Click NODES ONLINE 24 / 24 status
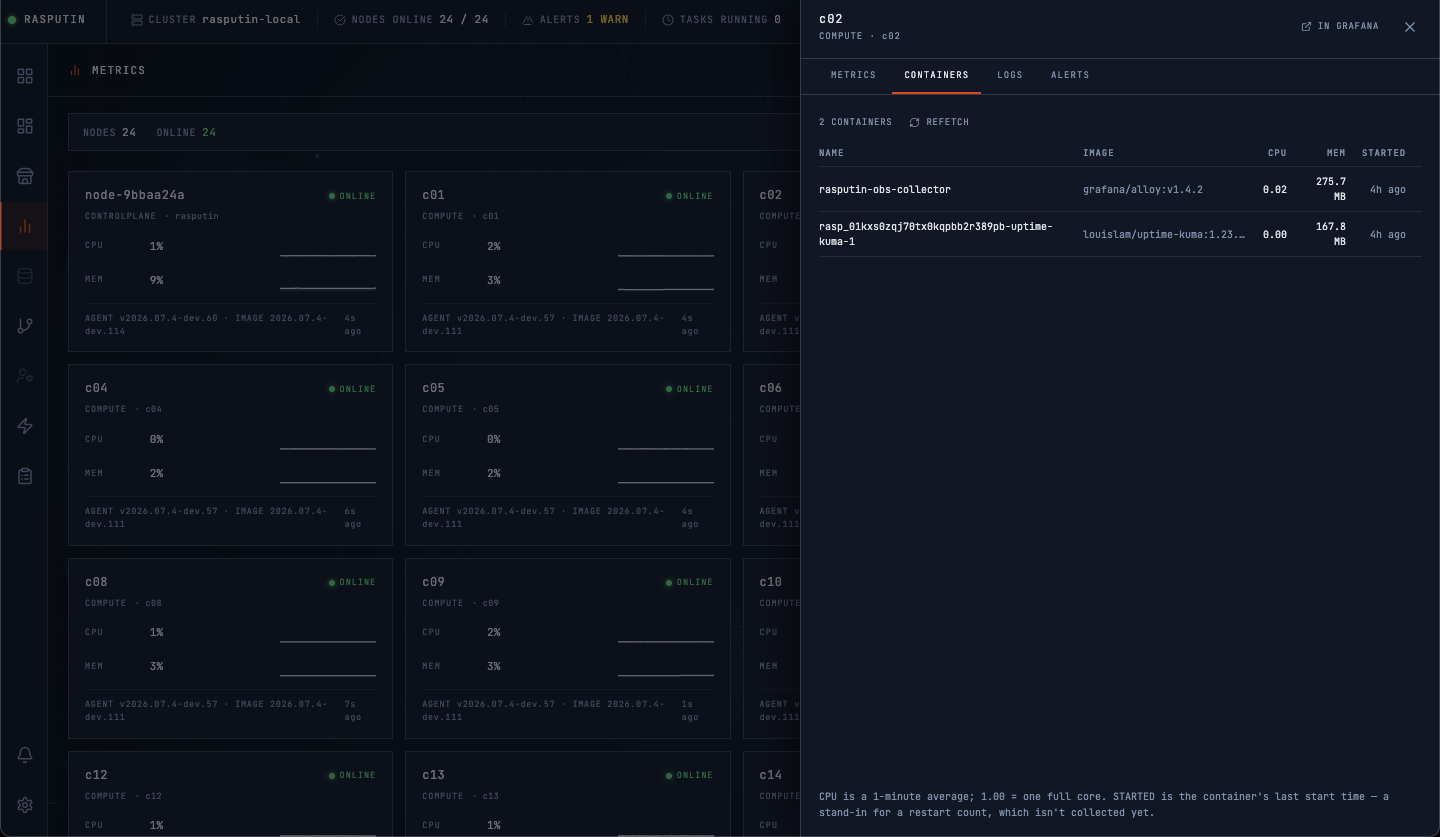This screenshot has width=1440, height=837. click(x=411, y=19)
